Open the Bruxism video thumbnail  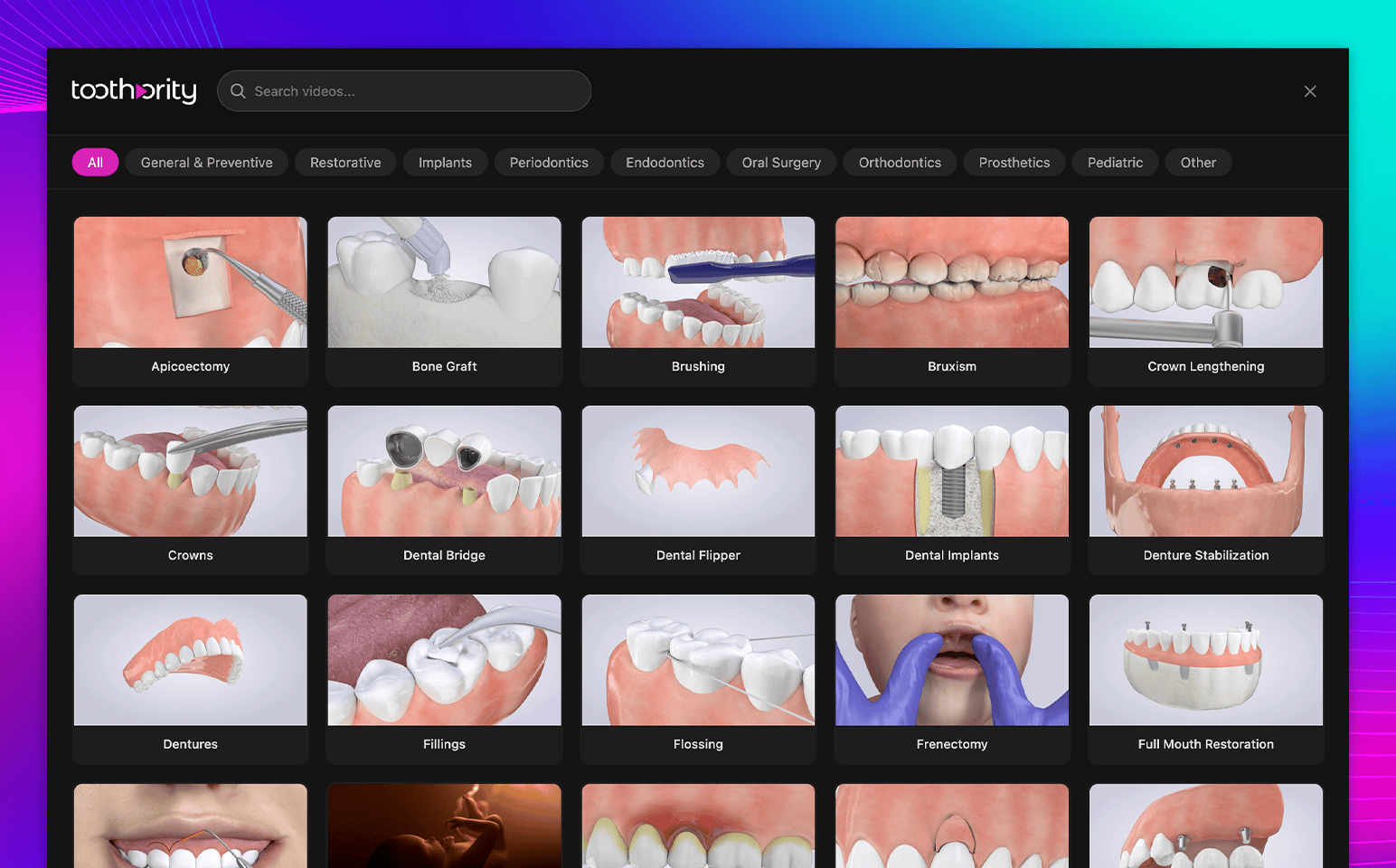[x=952, y=282]
